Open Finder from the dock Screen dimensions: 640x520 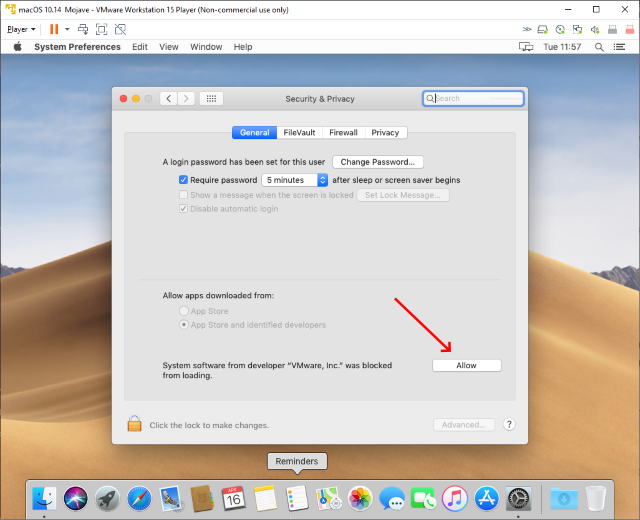(x=45, y=497)
